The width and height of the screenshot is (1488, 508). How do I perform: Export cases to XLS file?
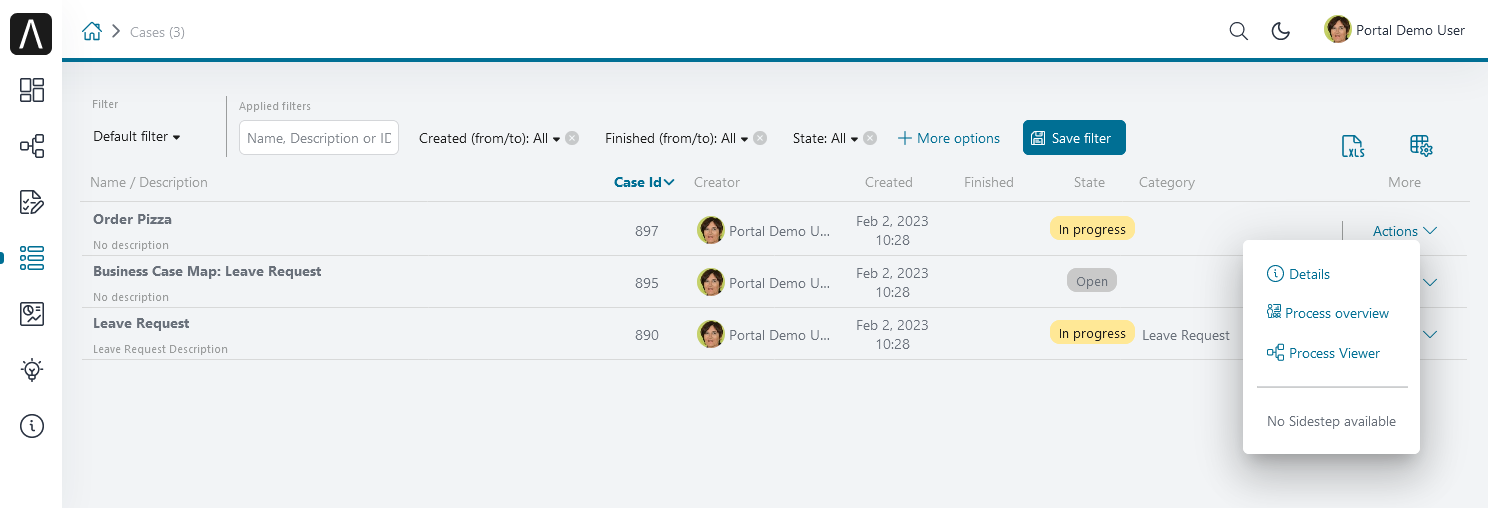tap(1353, 146)
